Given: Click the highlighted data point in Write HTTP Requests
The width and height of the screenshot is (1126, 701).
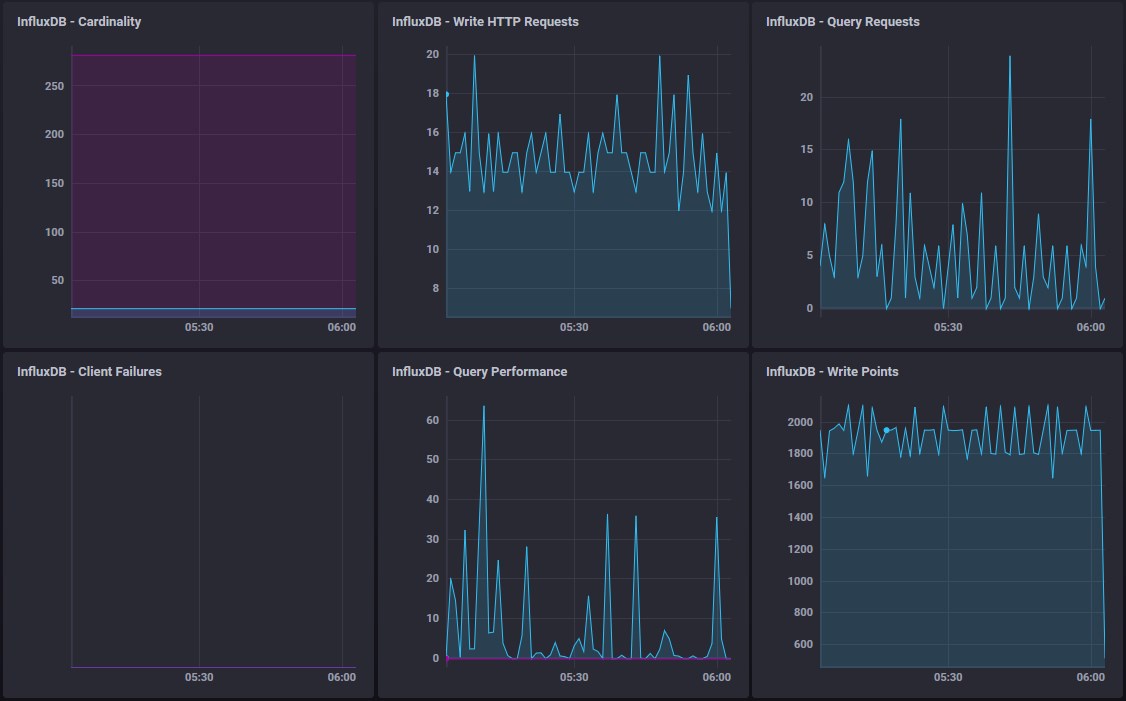Looking at the screenshot, I should point(447,94).
